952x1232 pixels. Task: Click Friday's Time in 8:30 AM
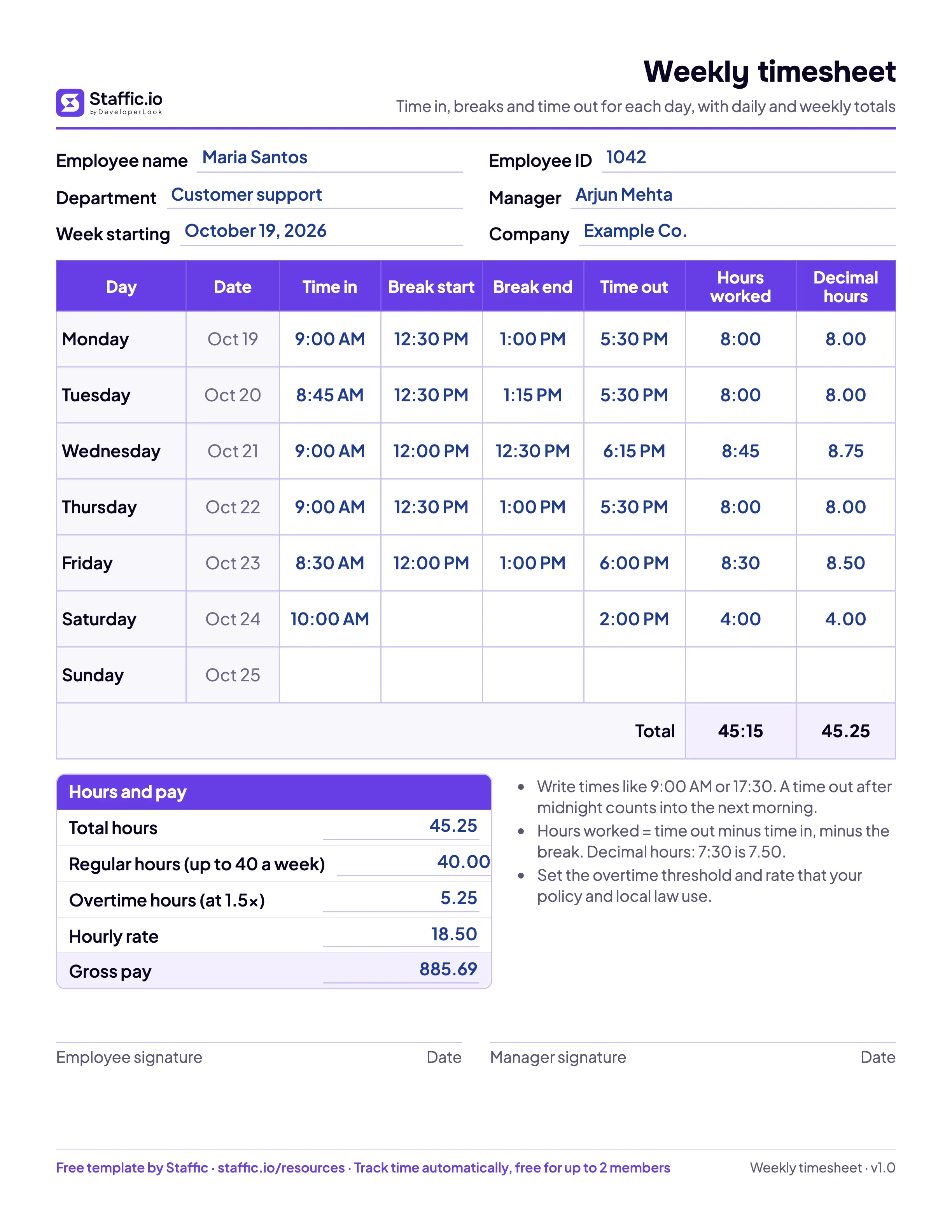(x=330, y=563)
